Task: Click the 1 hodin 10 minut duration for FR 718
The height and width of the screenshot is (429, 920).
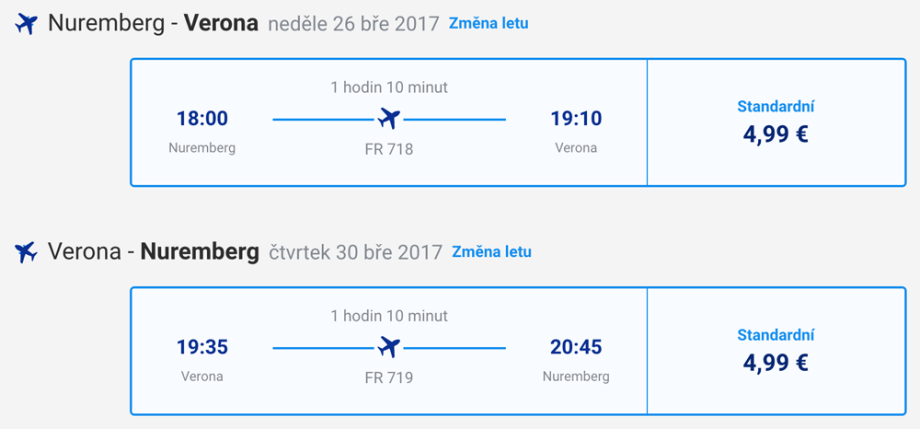Action: coord(389,87)
